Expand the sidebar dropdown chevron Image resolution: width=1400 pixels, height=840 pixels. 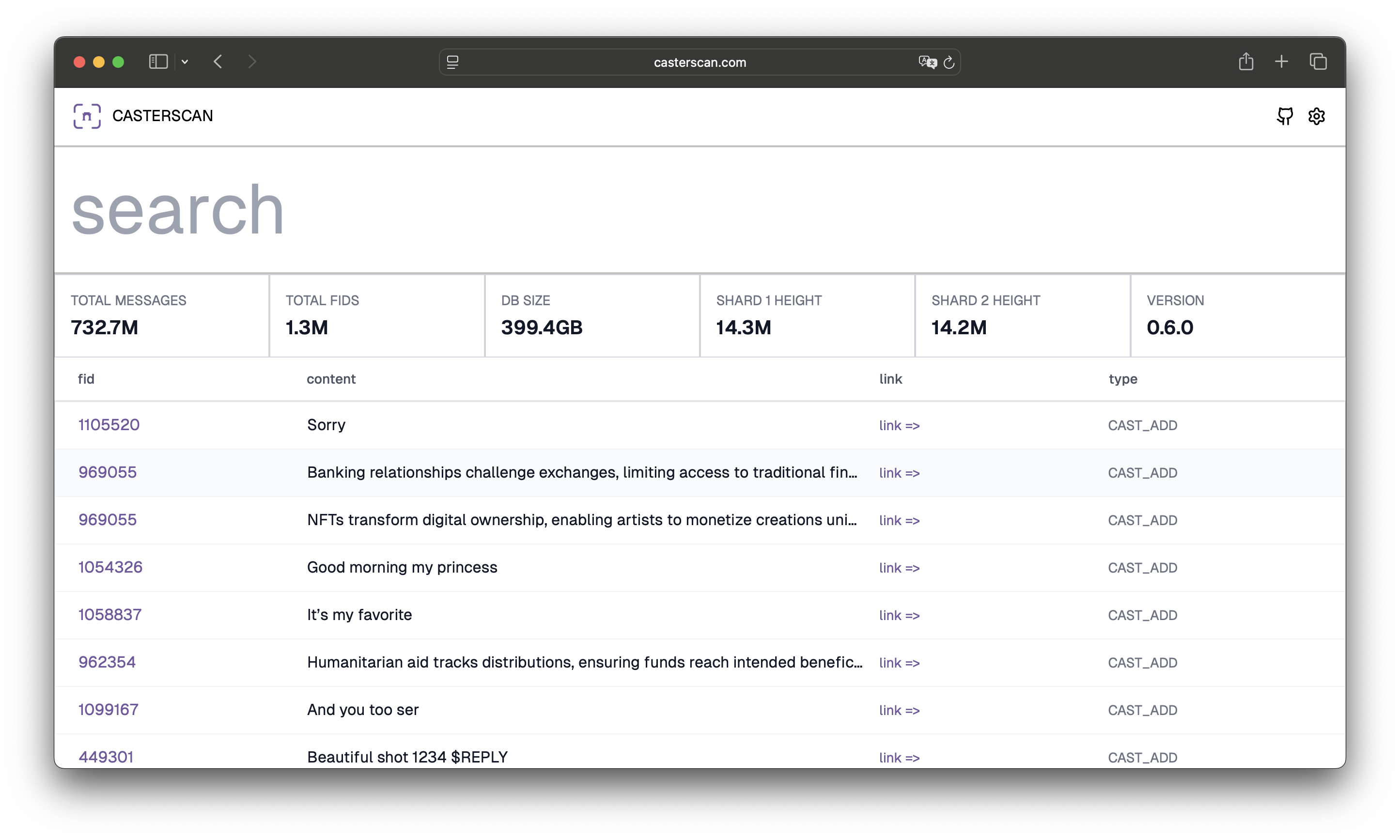(185, 62)
